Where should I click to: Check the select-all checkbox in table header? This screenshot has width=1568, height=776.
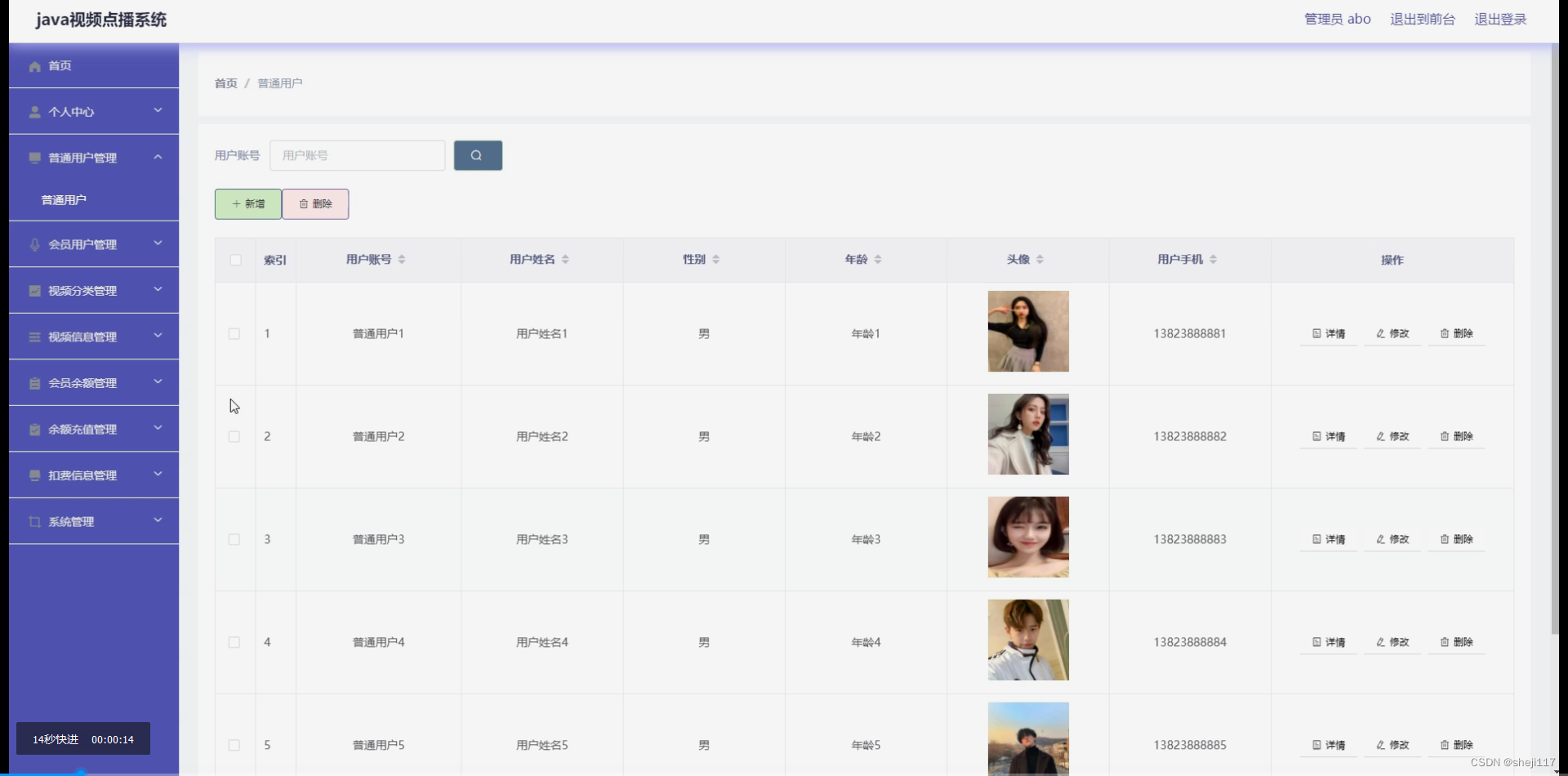pos(235,260)
